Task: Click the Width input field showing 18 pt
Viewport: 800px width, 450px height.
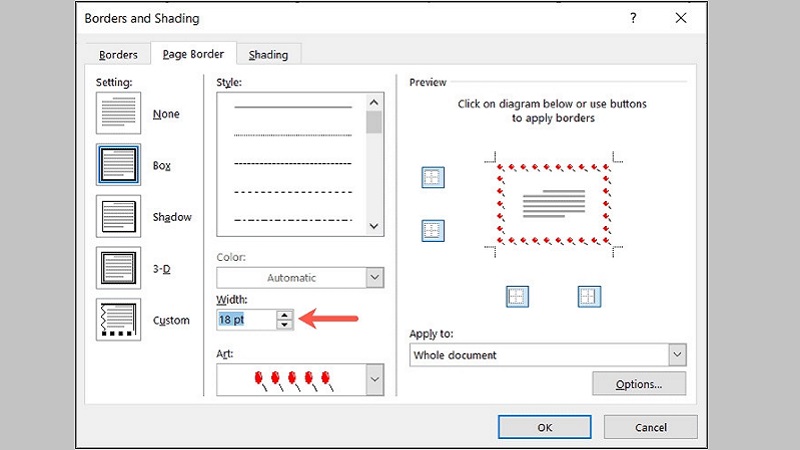Action: coord(245,320)
